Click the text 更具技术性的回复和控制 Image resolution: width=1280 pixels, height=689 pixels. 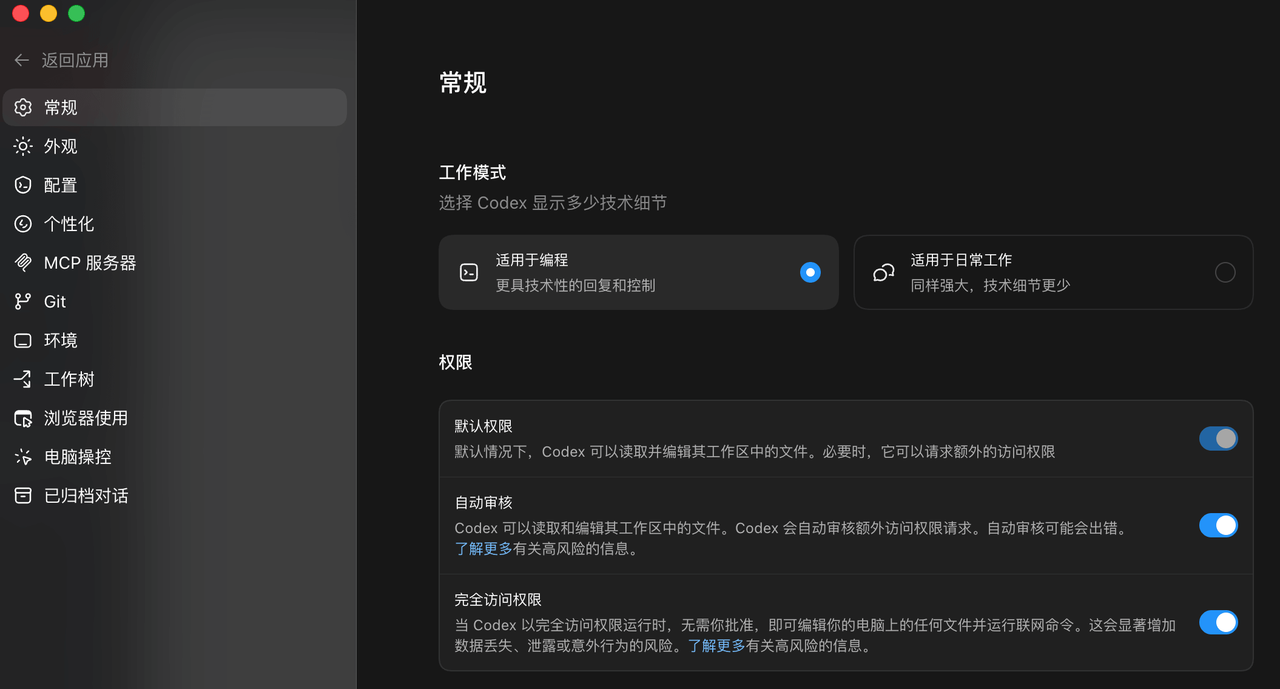coord(576,285)
